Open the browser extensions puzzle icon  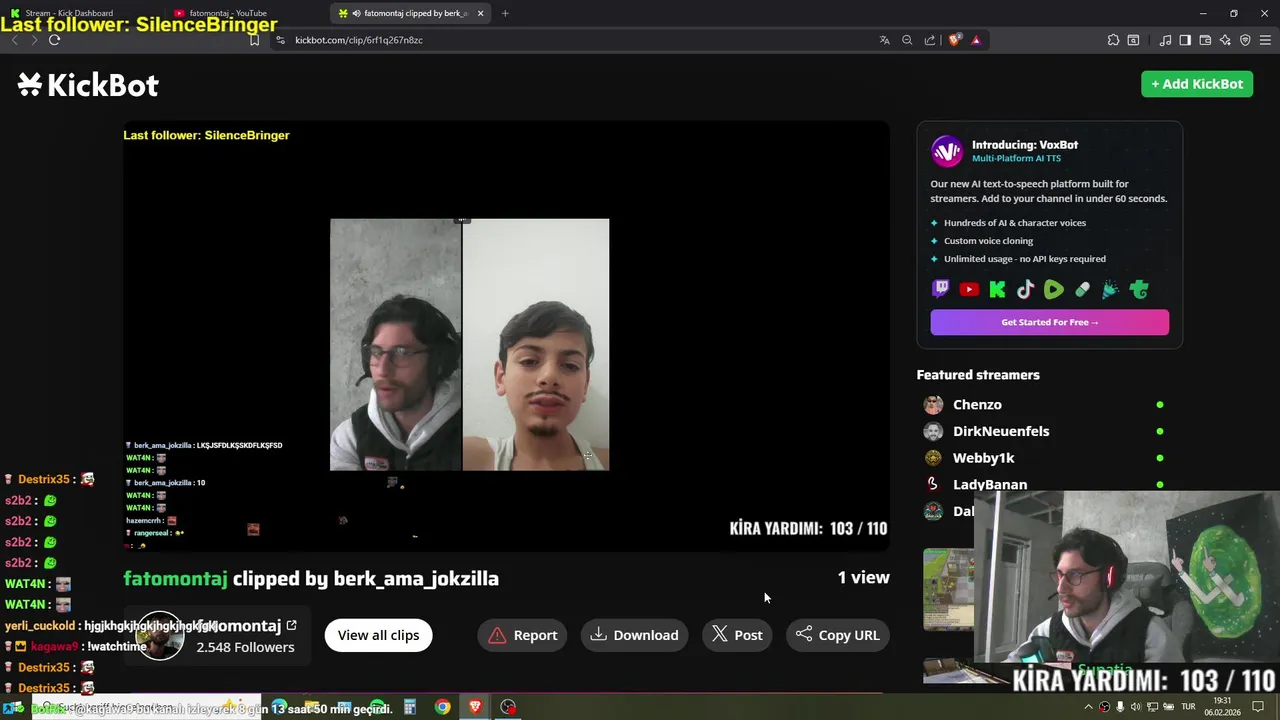[1113, 40]
